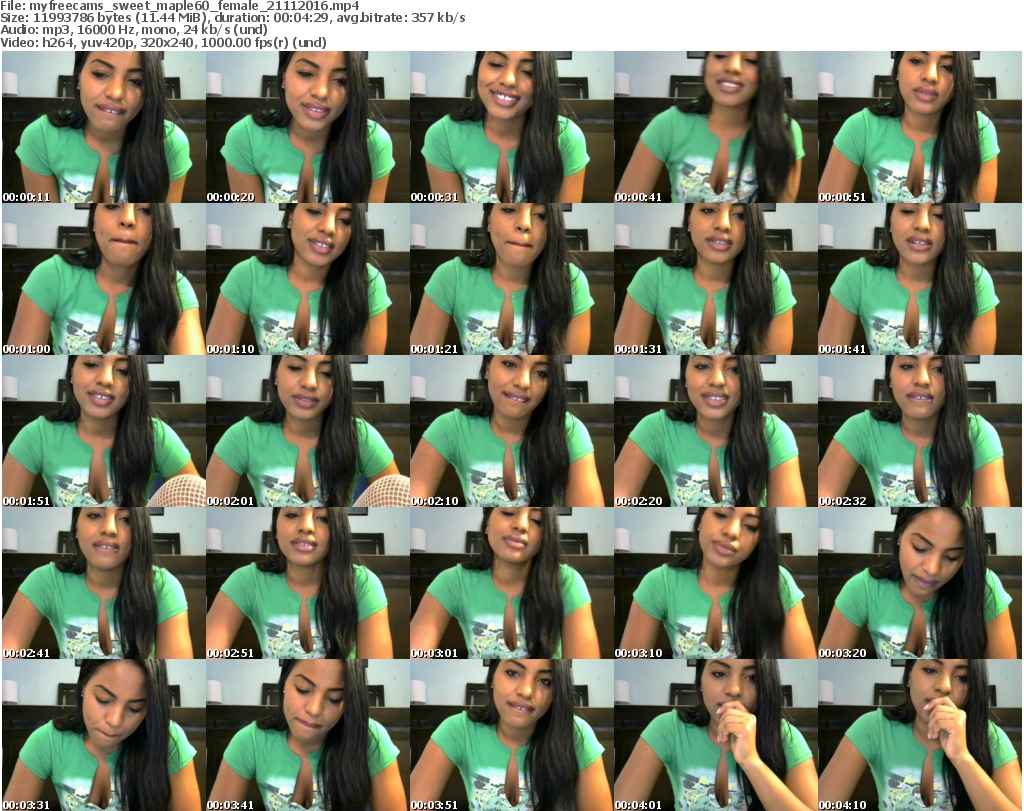Choose the 00:03:01 preview frame
Image resolution: width=1024 pixels, height=811 pixels.
[x=511, y=584]
